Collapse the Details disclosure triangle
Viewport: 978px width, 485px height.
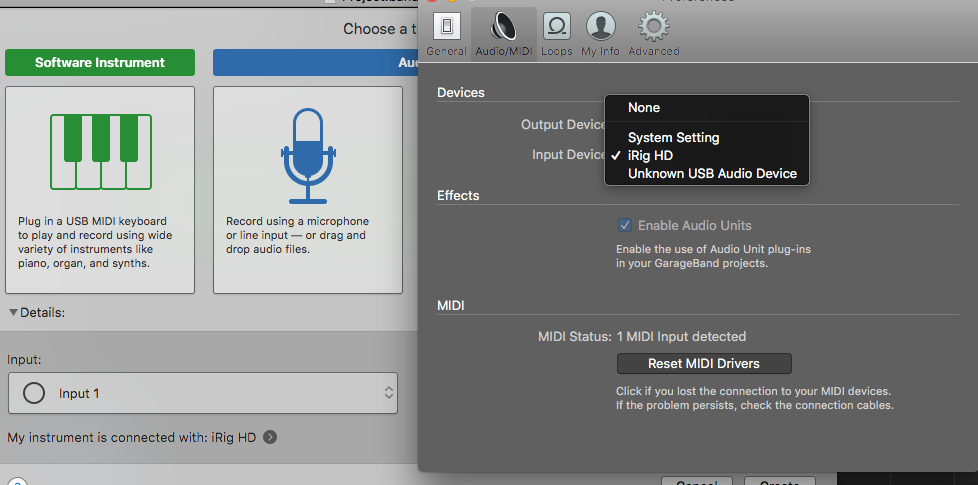[x=13, y=312]
